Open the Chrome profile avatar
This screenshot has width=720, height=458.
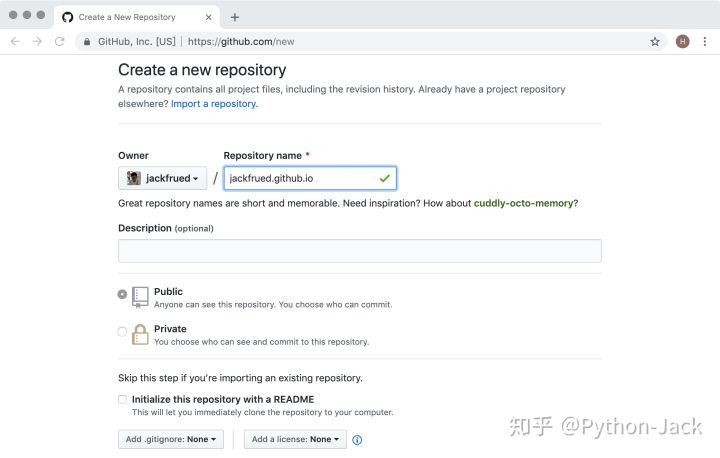click(682, 42)
